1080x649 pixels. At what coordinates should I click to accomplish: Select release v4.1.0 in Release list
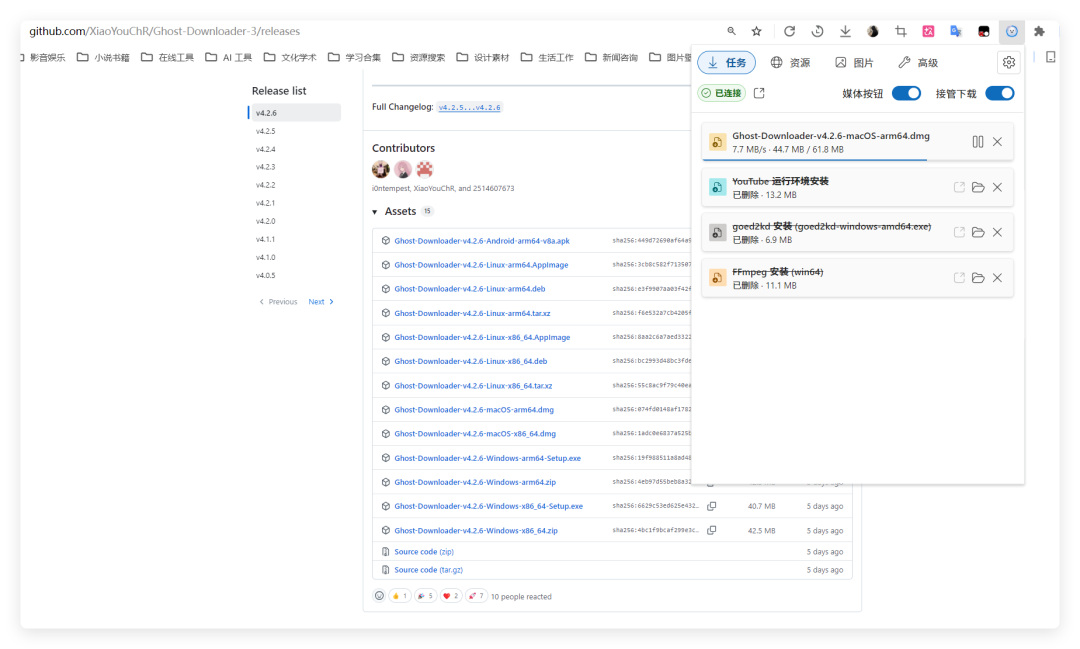coord(265,257)
